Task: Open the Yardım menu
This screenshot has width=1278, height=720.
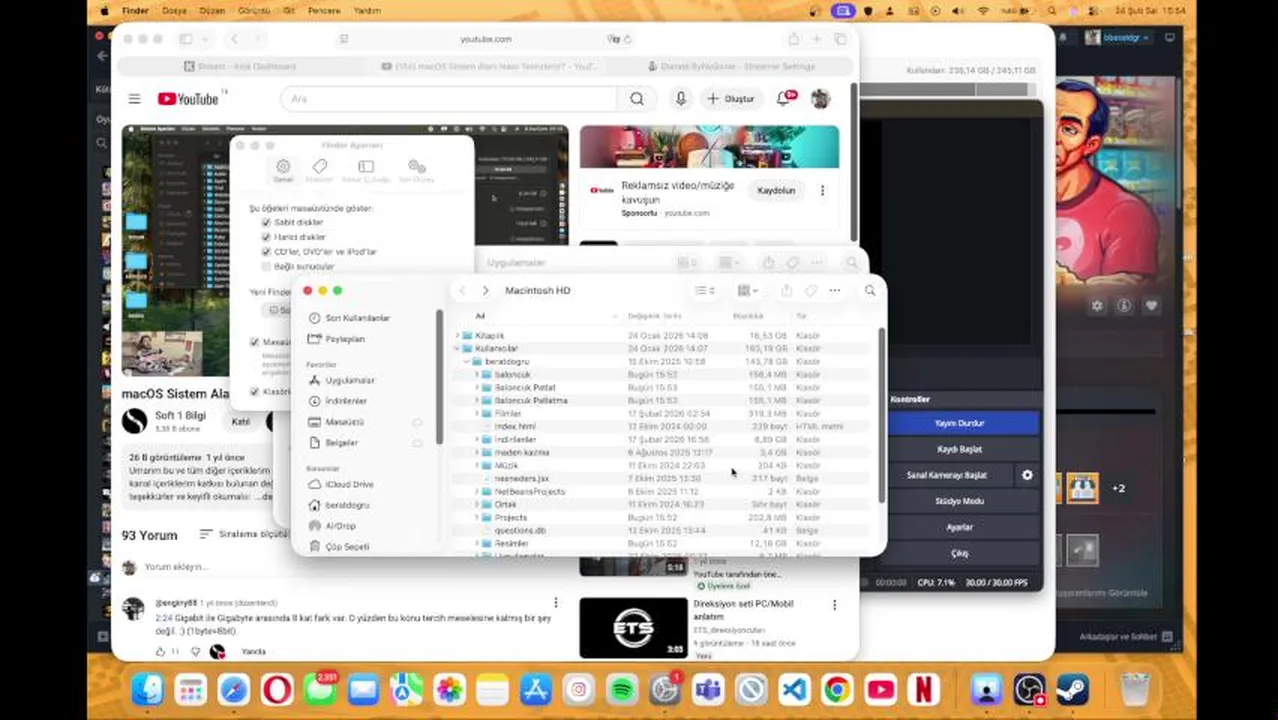Action: click(x=367, y=10)
